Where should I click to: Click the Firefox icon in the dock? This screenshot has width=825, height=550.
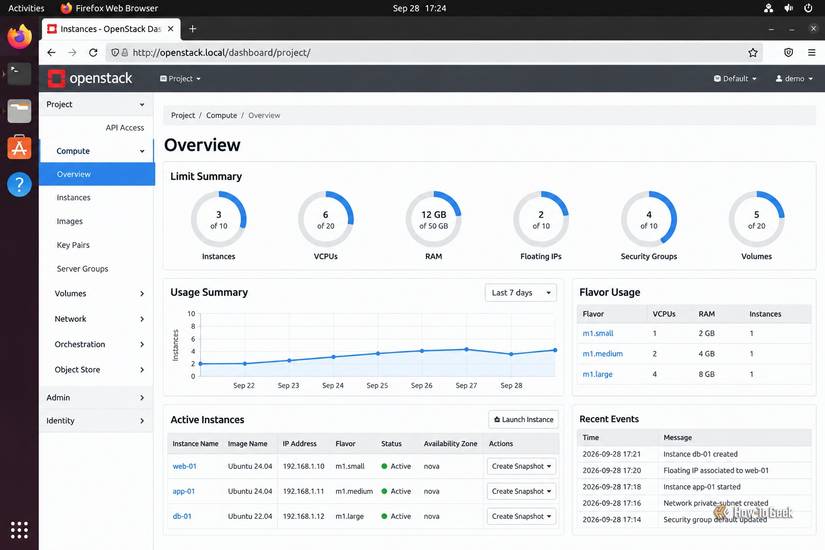(x=19, y=37)
